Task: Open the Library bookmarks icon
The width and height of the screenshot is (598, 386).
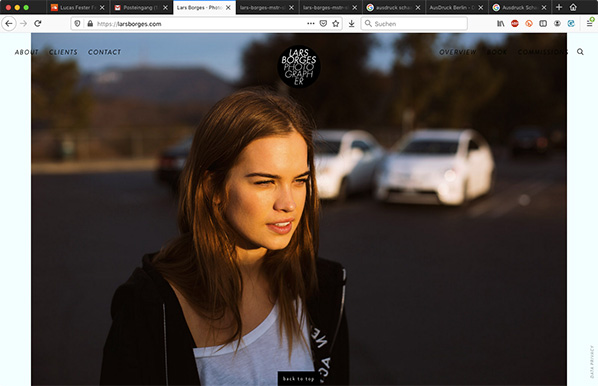Action: [x=501, y=24]
